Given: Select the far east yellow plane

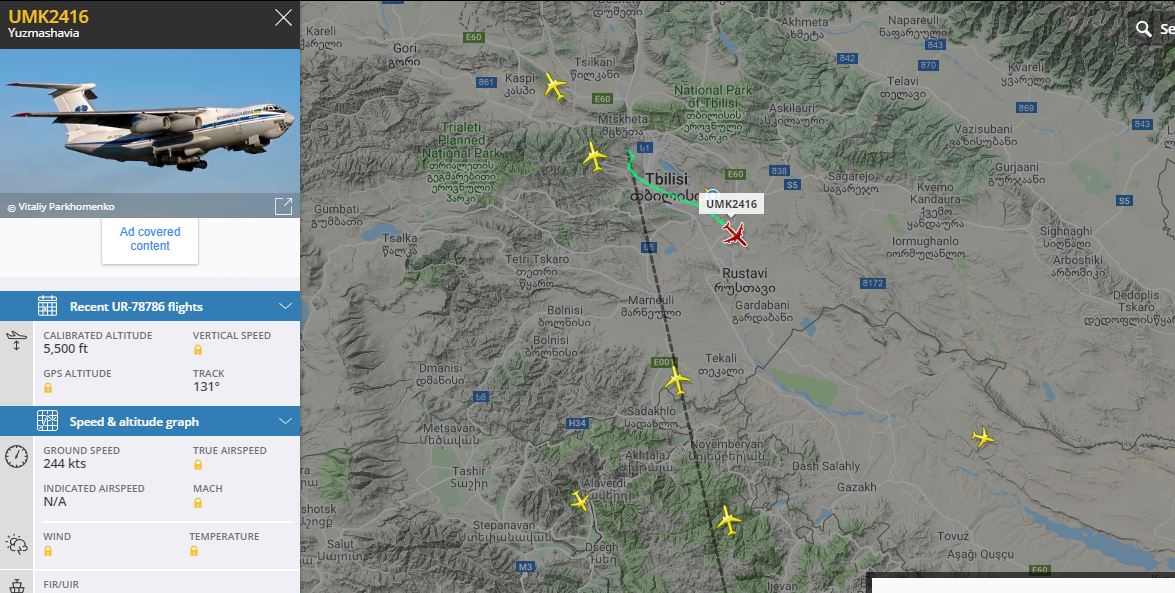Looking at the screenshot, I should 982,436.
